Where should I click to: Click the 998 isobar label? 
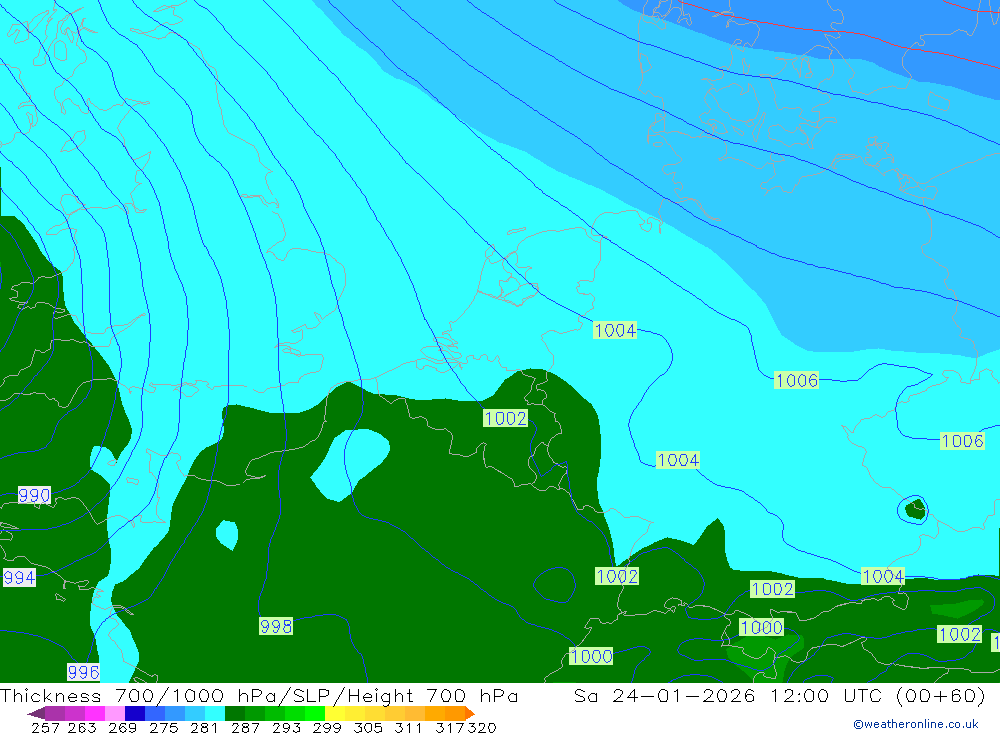pos(276,626)
